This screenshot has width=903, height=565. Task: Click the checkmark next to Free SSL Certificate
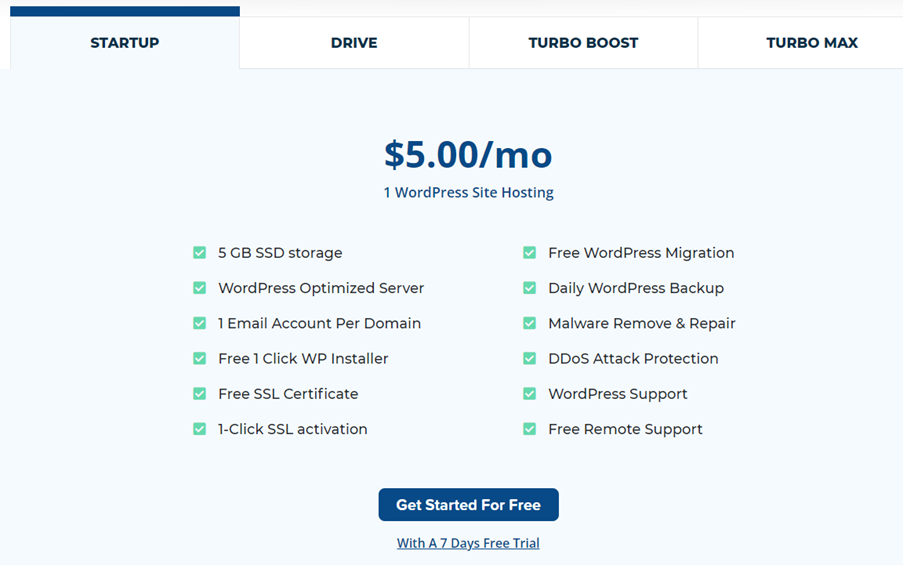(x=199, y=394)
